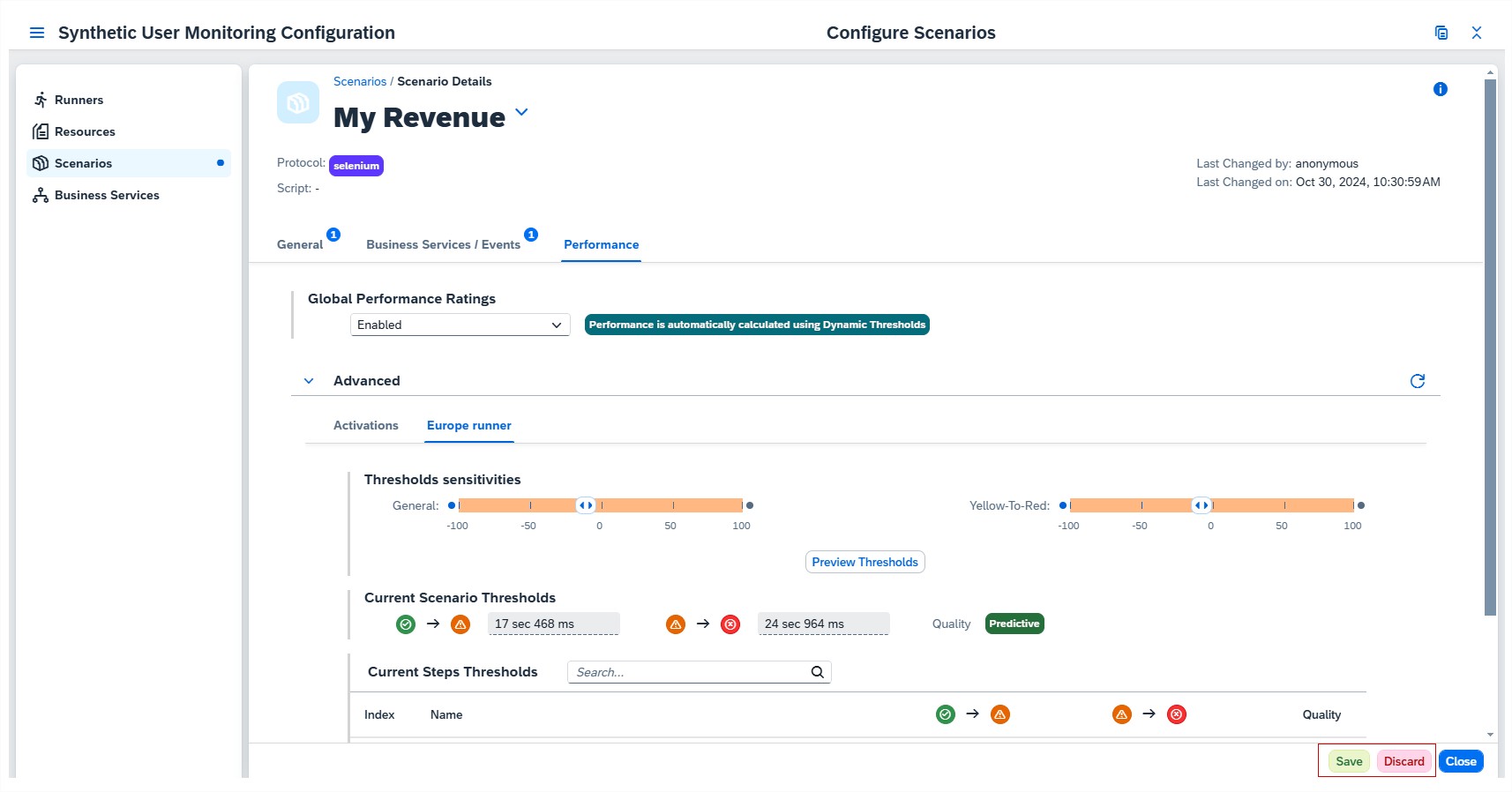Click the Current Steps Thresholds search field
This screenshot has width=1512, height=792.
(688, 672)
